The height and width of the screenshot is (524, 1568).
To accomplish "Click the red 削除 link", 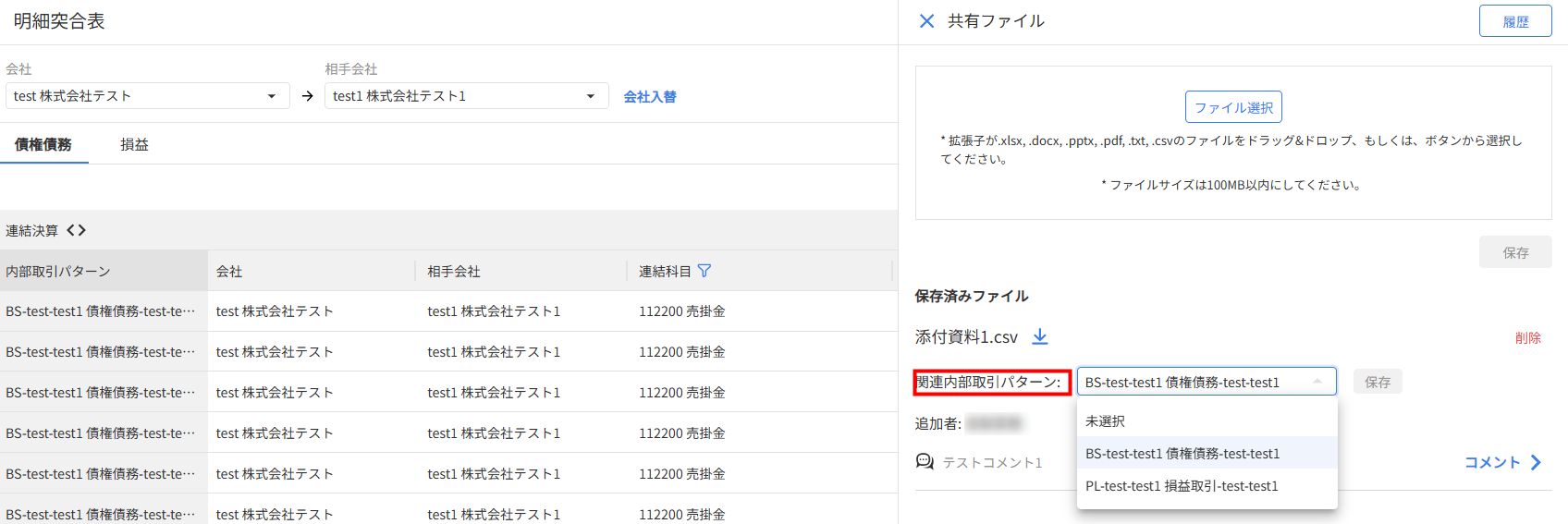I will 1527,338.
